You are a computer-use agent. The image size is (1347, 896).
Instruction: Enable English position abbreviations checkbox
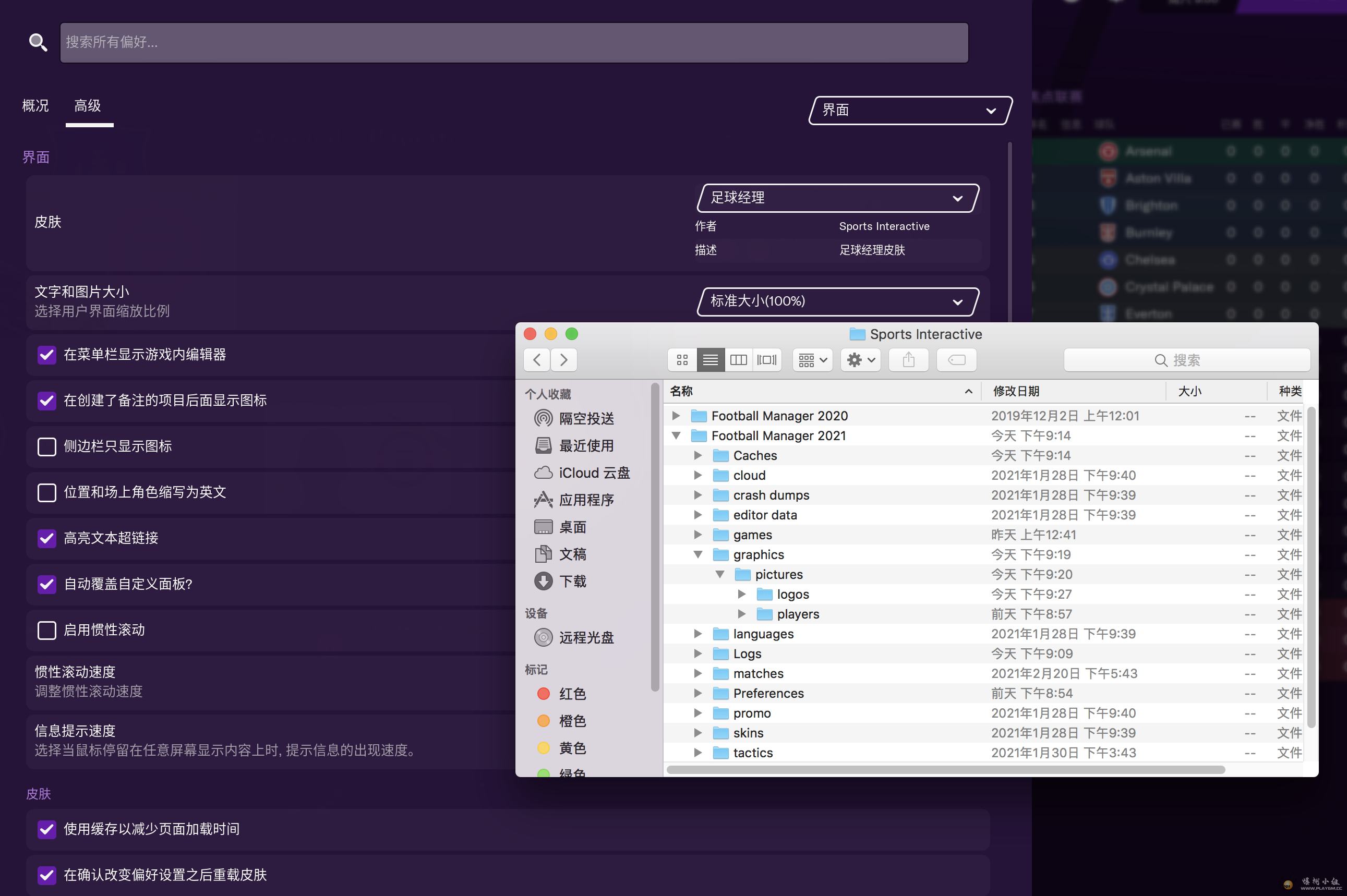47,492
